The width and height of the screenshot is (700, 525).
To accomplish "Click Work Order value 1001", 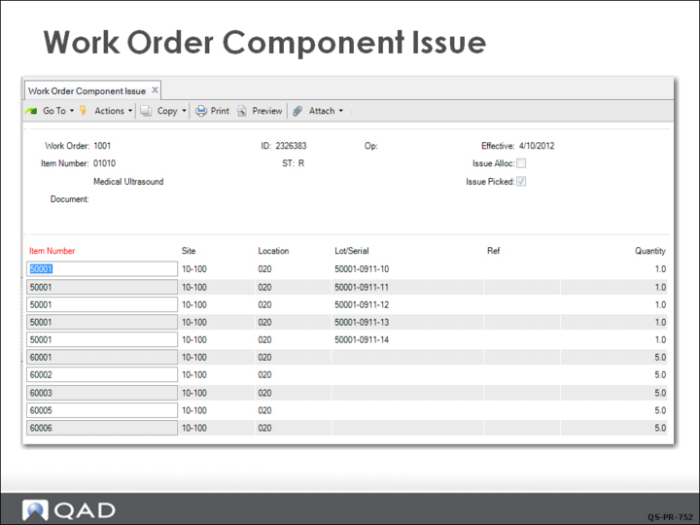I will tap(102, 146).
